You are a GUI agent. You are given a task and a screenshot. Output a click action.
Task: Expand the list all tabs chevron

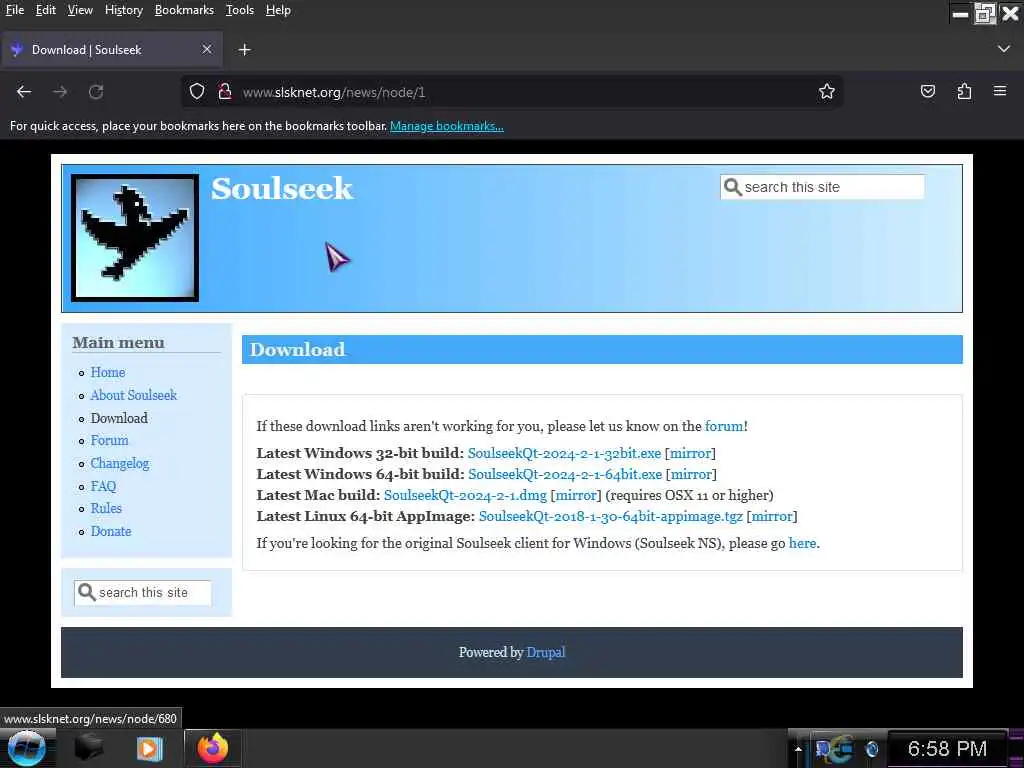(1004, 49)
